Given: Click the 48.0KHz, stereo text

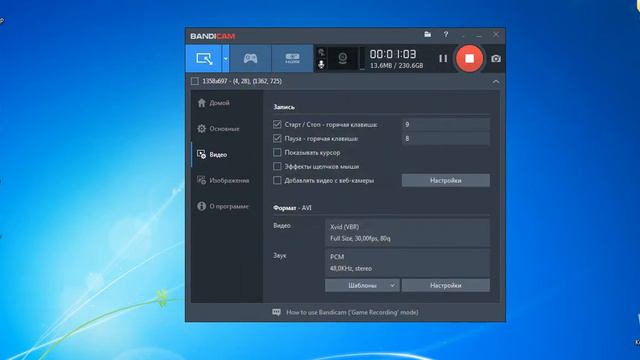Looking at the screenshot, I should (x=351, y=269).
